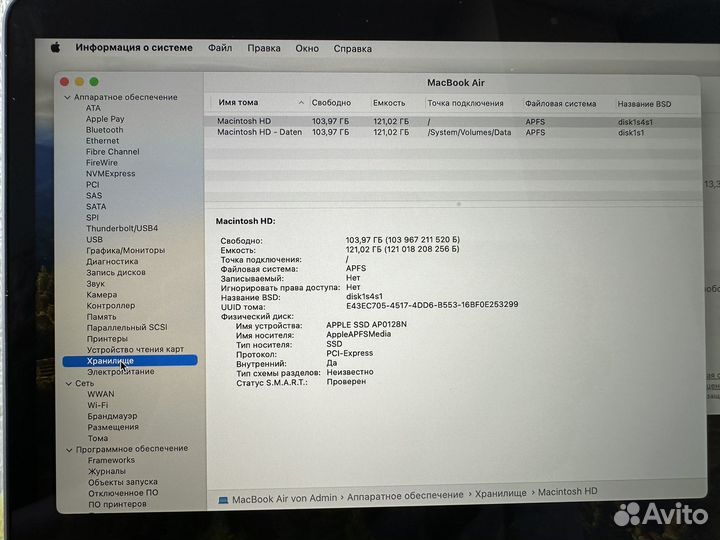
Task: Collapse the Аппаратное обеспечение section
Action: (x=67, y=97)
